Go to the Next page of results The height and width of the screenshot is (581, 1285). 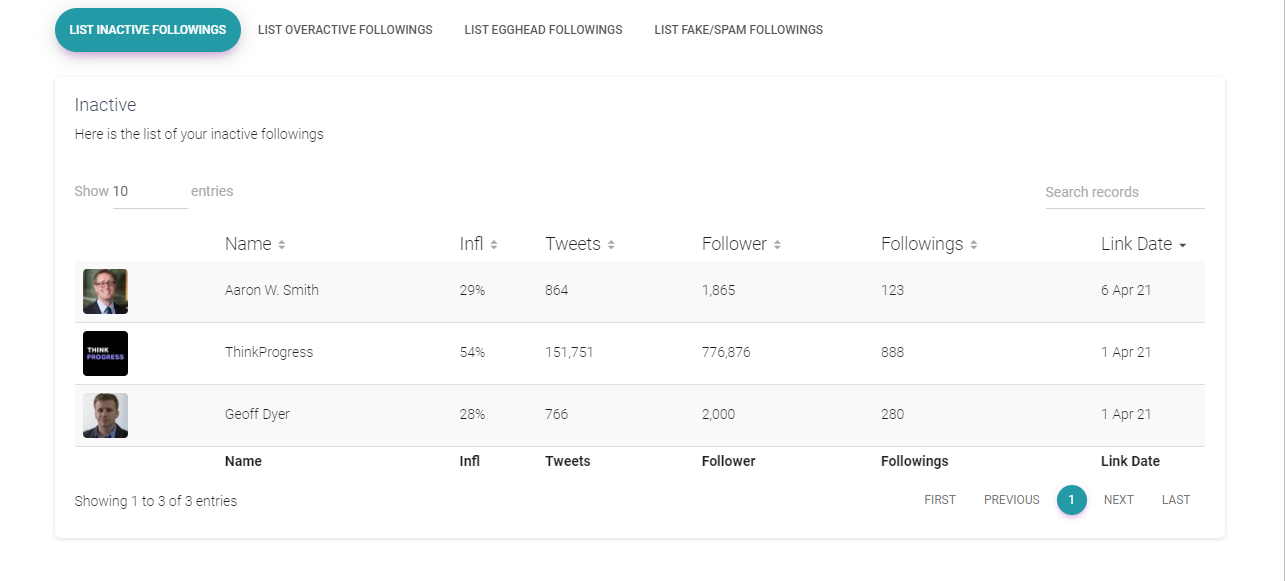(1118, 500)
